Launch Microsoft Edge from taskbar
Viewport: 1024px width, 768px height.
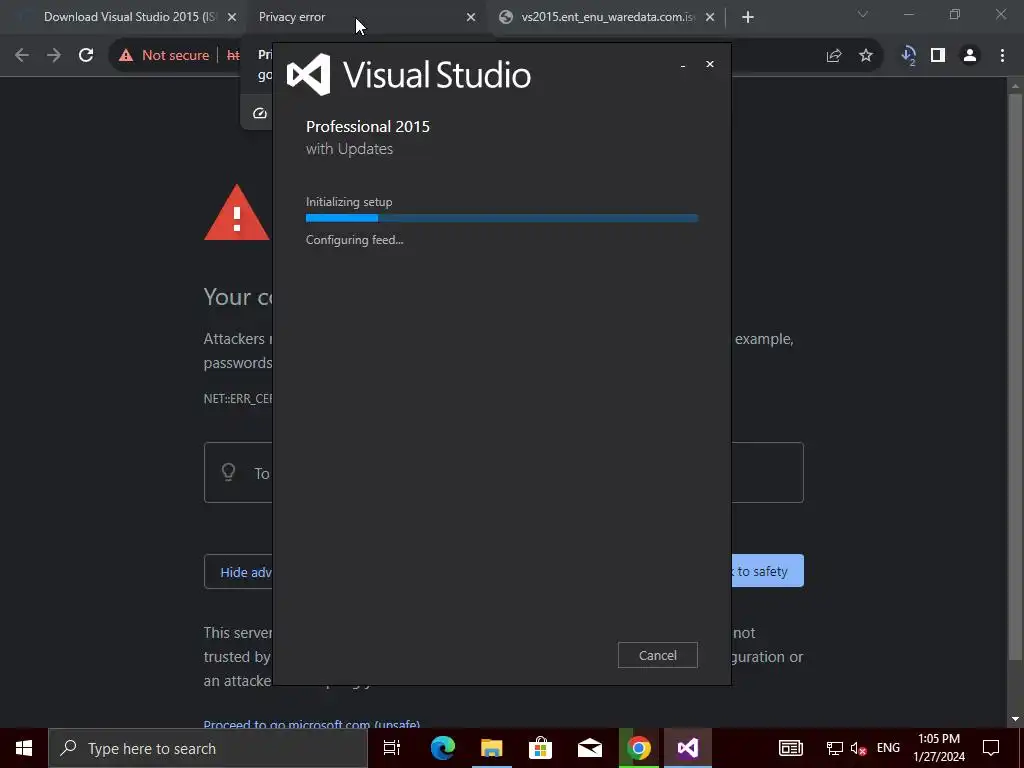pos(442,748)
